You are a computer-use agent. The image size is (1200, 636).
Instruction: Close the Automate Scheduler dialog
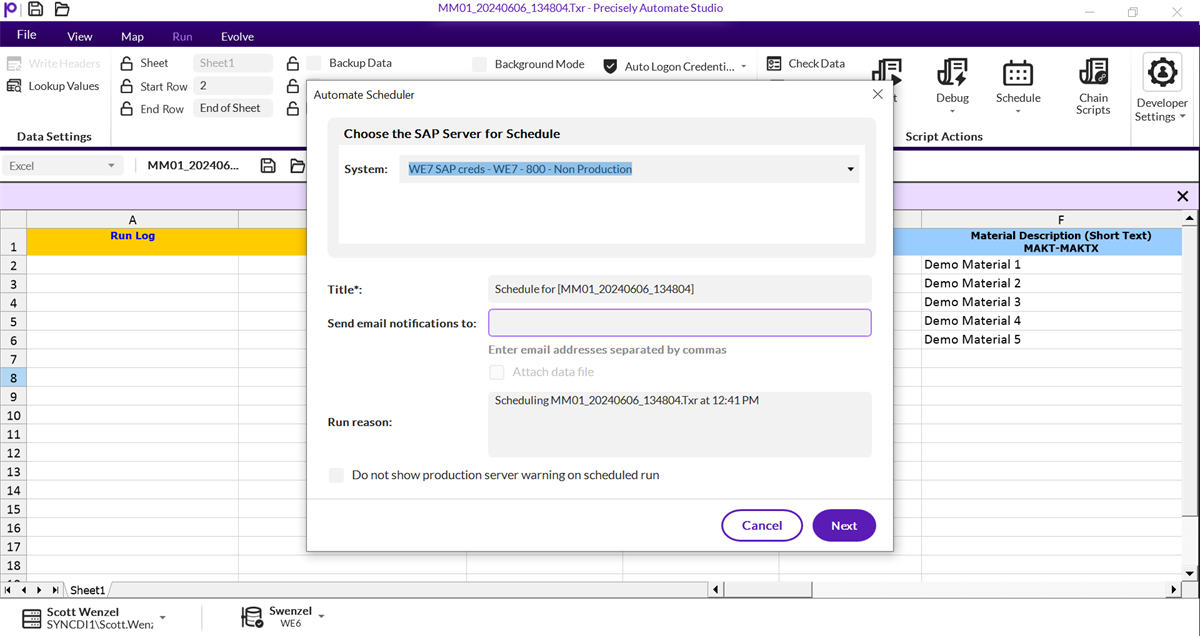pyautogui.click(x=878, y=94)
